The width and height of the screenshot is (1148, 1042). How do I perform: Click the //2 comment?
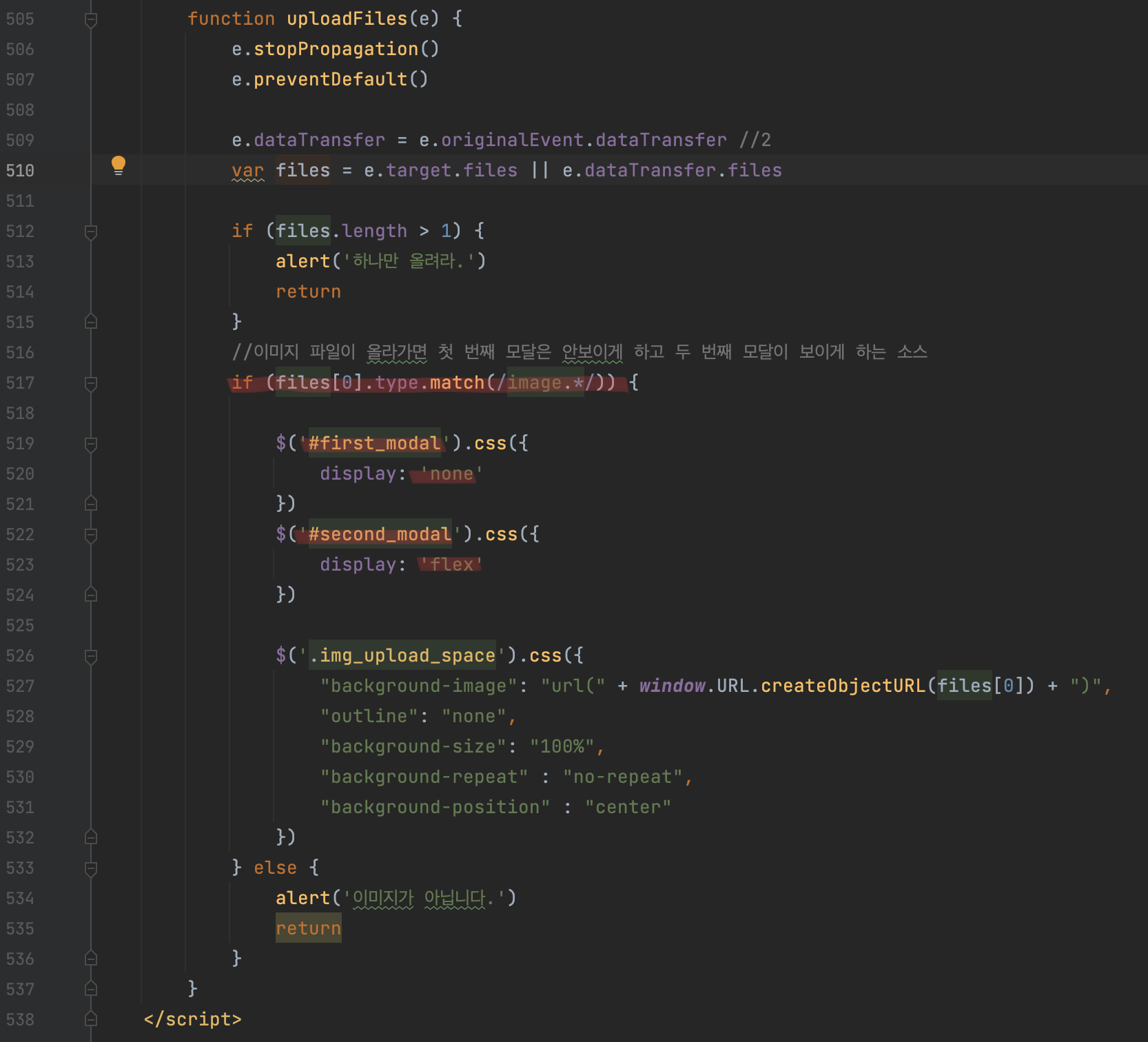pos(755,140)
